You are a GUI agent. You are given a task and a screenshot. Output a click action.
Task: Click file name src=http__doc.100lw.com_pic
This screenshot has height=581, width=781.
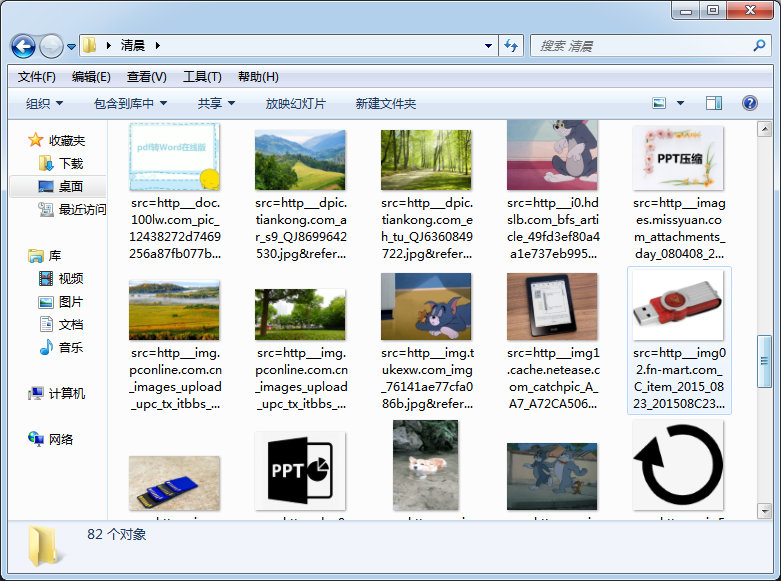[175, 228]
